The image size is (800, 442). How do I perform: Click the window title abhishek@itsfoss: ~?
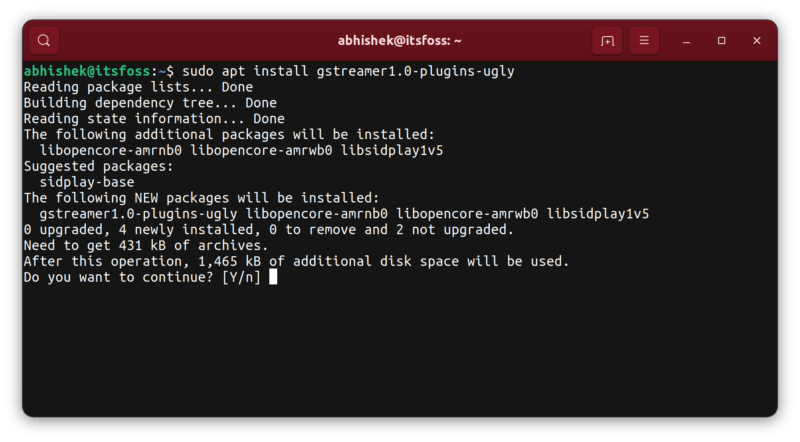[399, 41]
